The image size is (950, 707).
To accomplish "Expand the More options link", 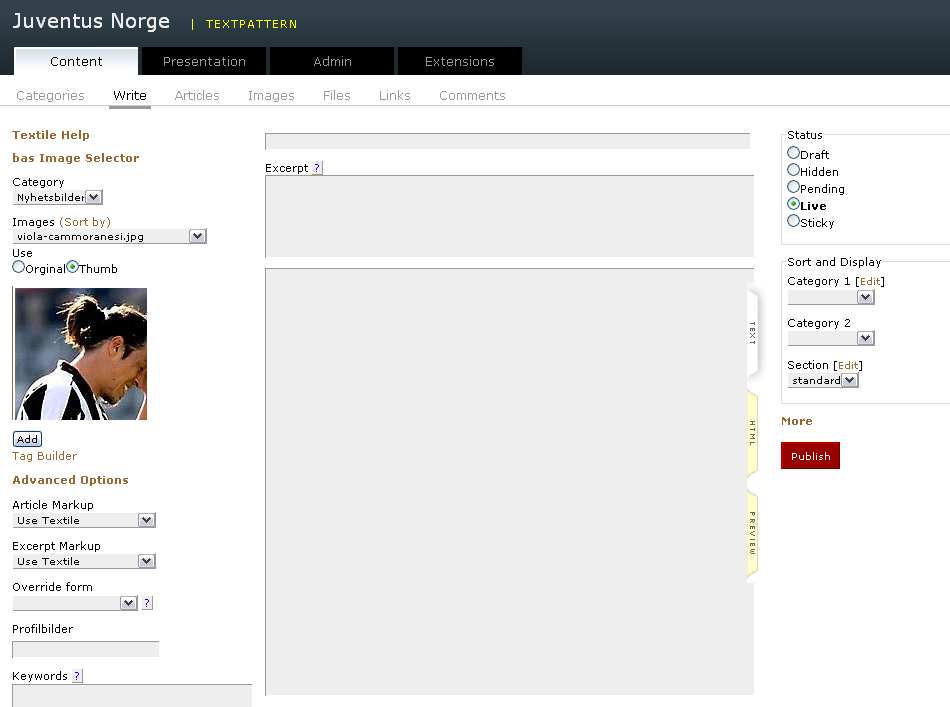I will point(797,421).
